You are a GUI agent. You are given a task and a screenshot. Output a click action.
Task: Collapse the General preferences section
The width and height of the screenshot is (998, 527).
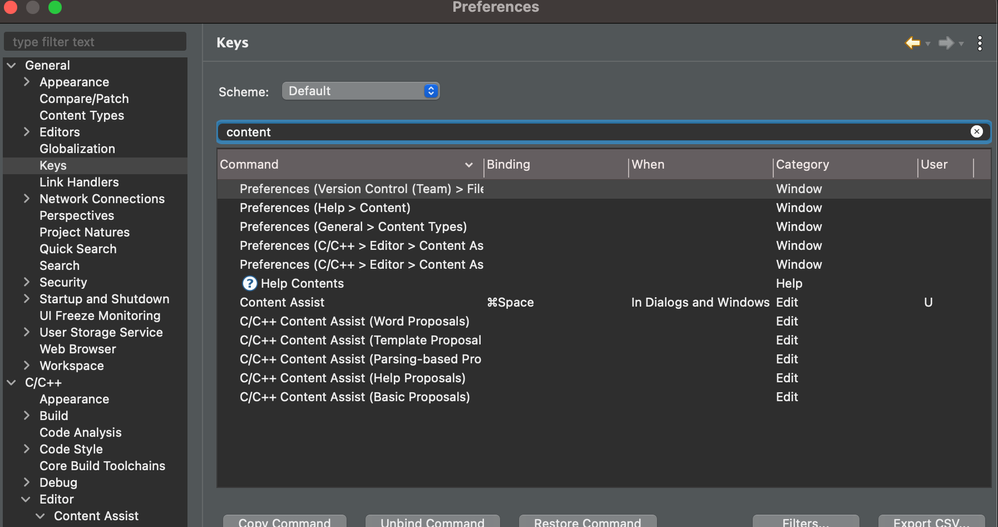[x=12, y=65]
